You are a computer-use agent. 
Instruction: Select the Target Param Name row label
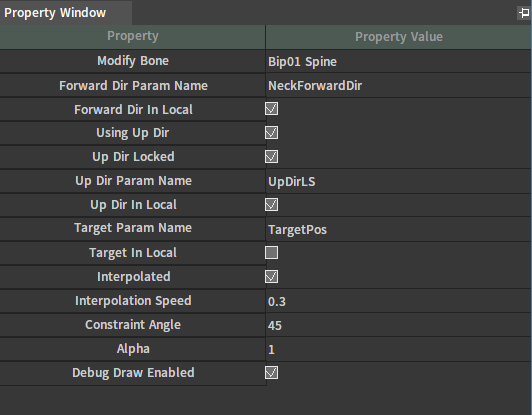pos(133,228)
